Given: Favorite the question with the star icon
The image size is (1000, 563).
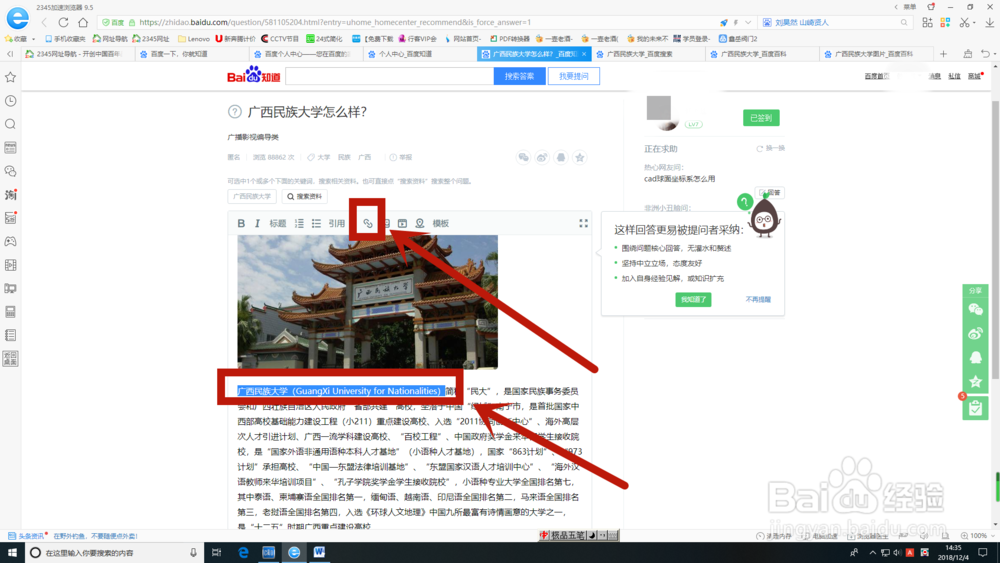Looking at the screenshot, I should [x=580, y=157].
